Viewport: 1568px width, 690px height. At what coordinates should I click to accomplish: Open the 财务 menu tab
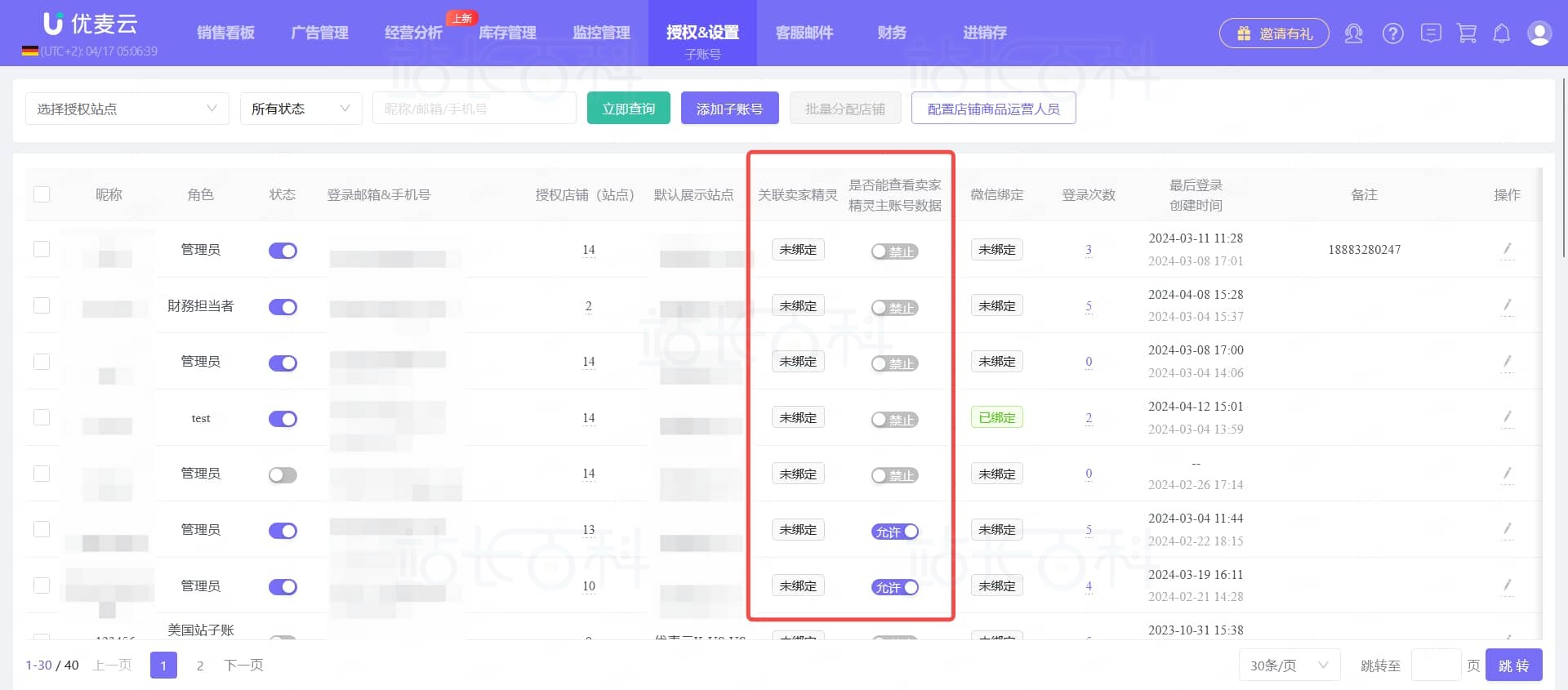891,33
